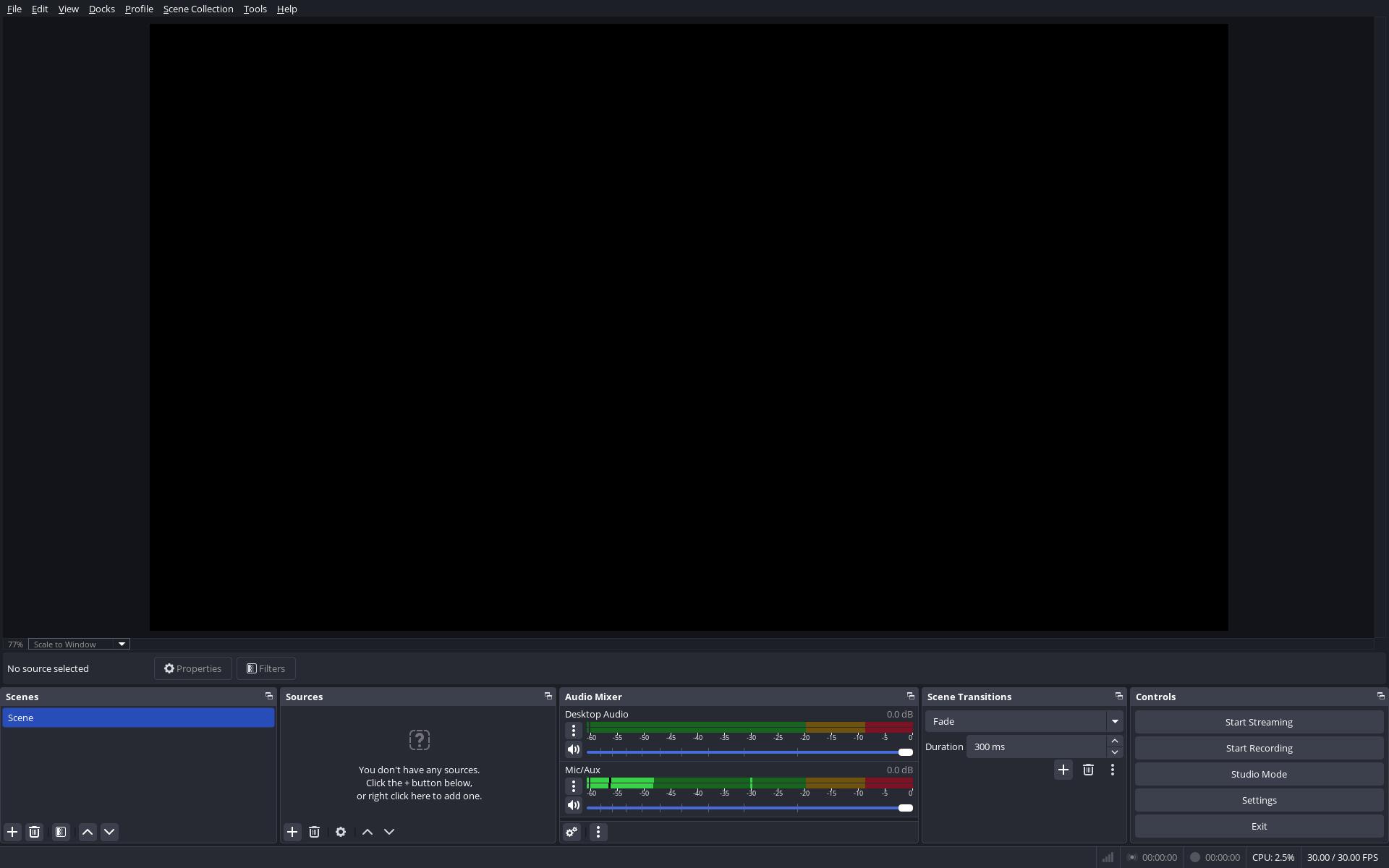
Task: Remove selected scene with trash icon
Action: point(34,832)
